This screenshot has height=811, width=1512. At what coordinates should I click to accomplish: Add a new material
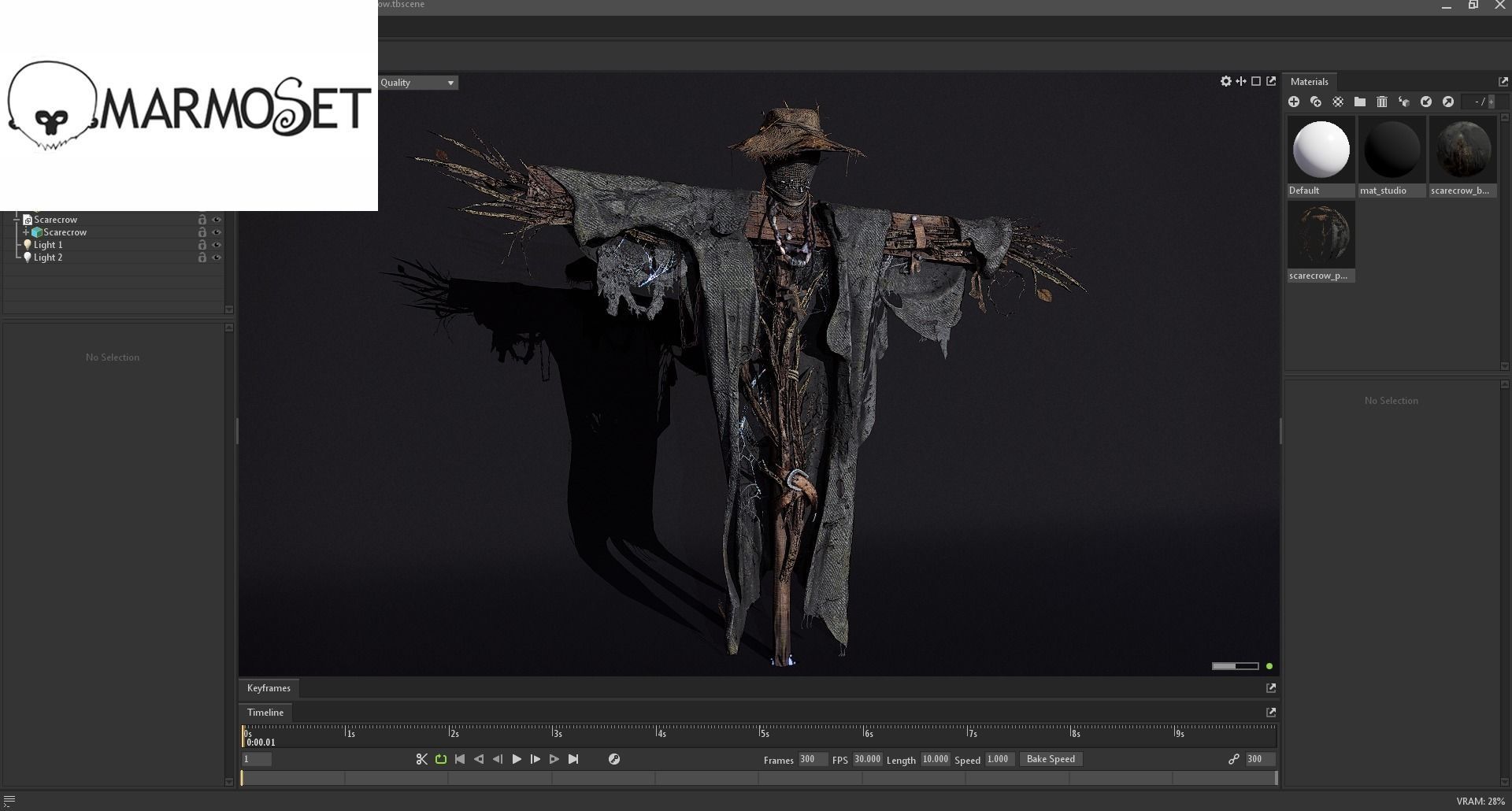click(x=1294, y=102)
